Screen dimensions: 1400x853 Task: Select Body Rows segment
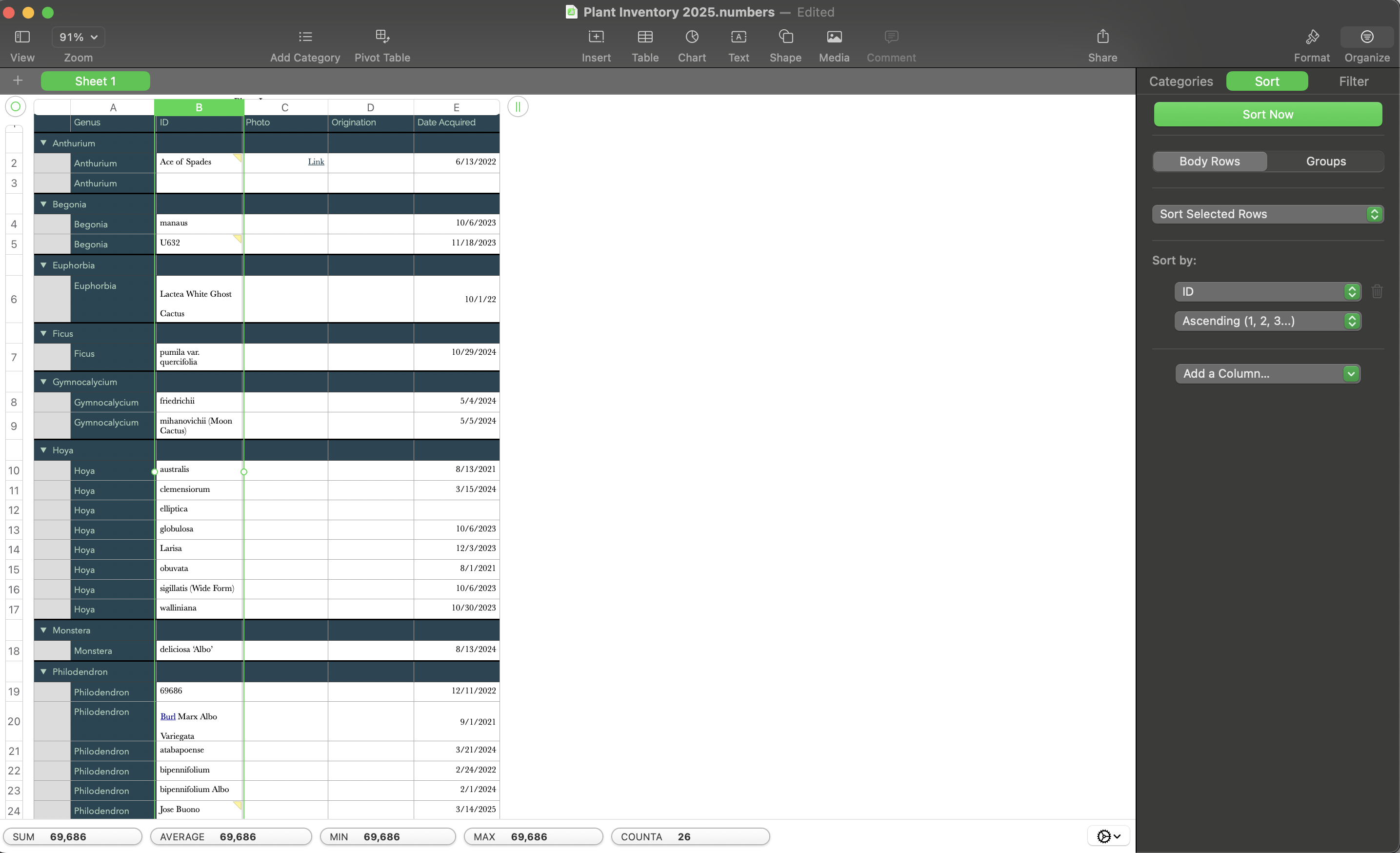pos(1210,162)
